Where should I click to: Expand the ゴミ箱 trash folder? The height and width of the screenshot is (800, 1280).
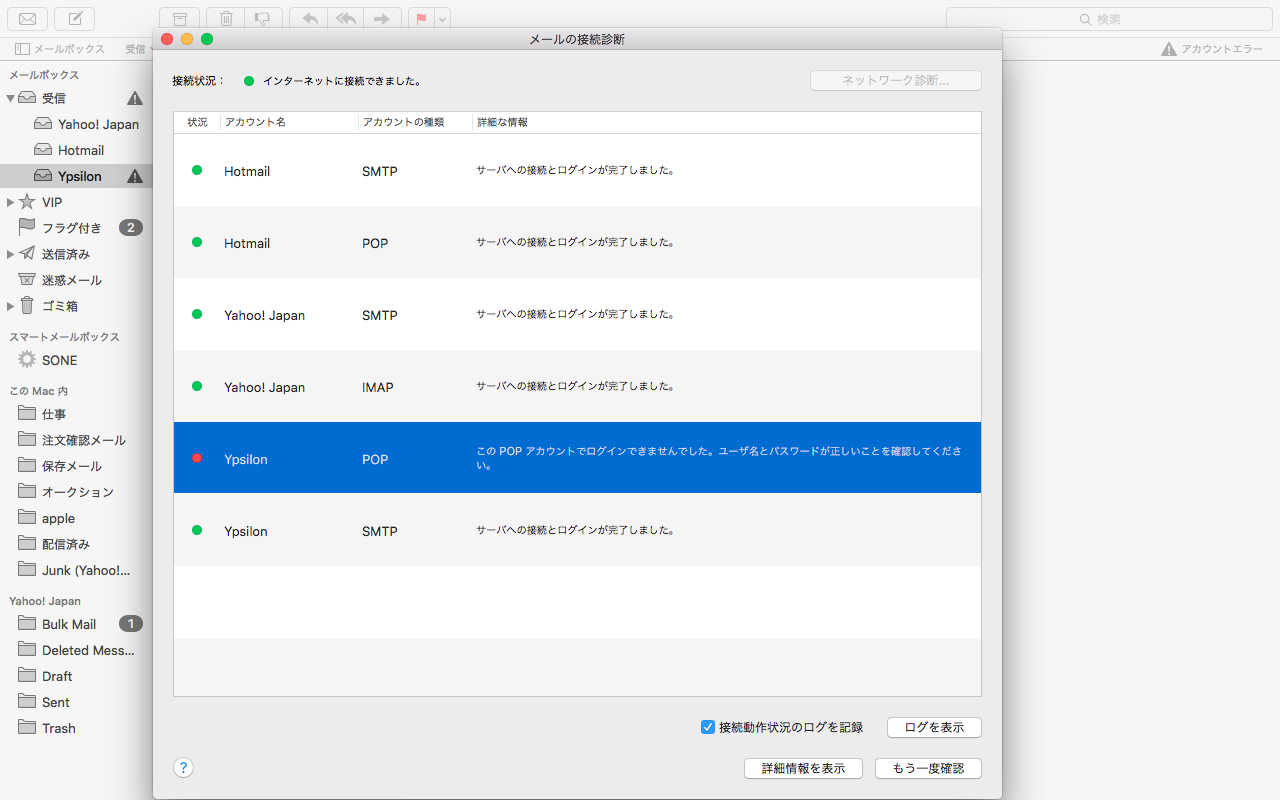pos(11,306)
